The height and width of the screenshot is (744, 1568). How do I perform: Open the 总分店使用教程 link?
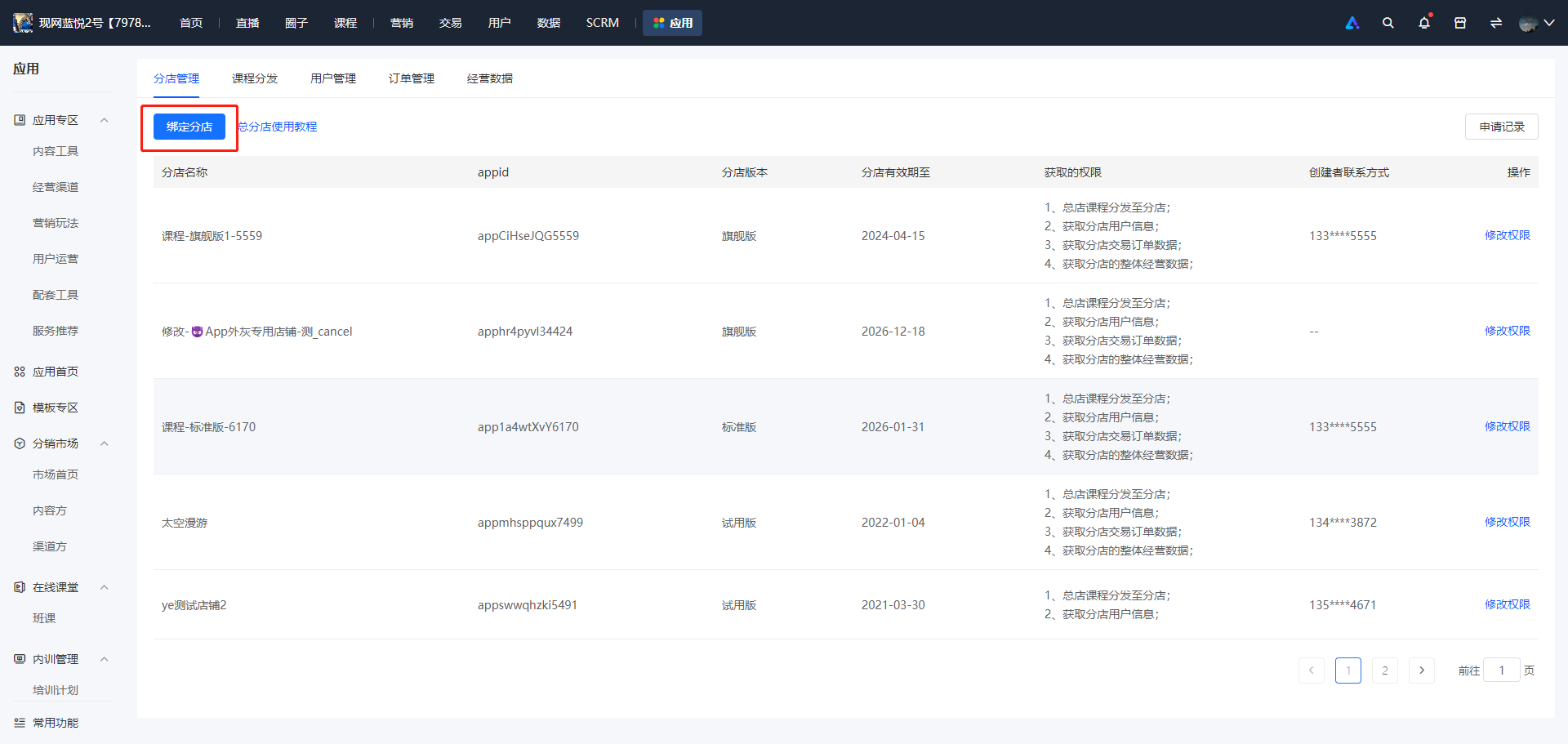[x=278, y=127]
